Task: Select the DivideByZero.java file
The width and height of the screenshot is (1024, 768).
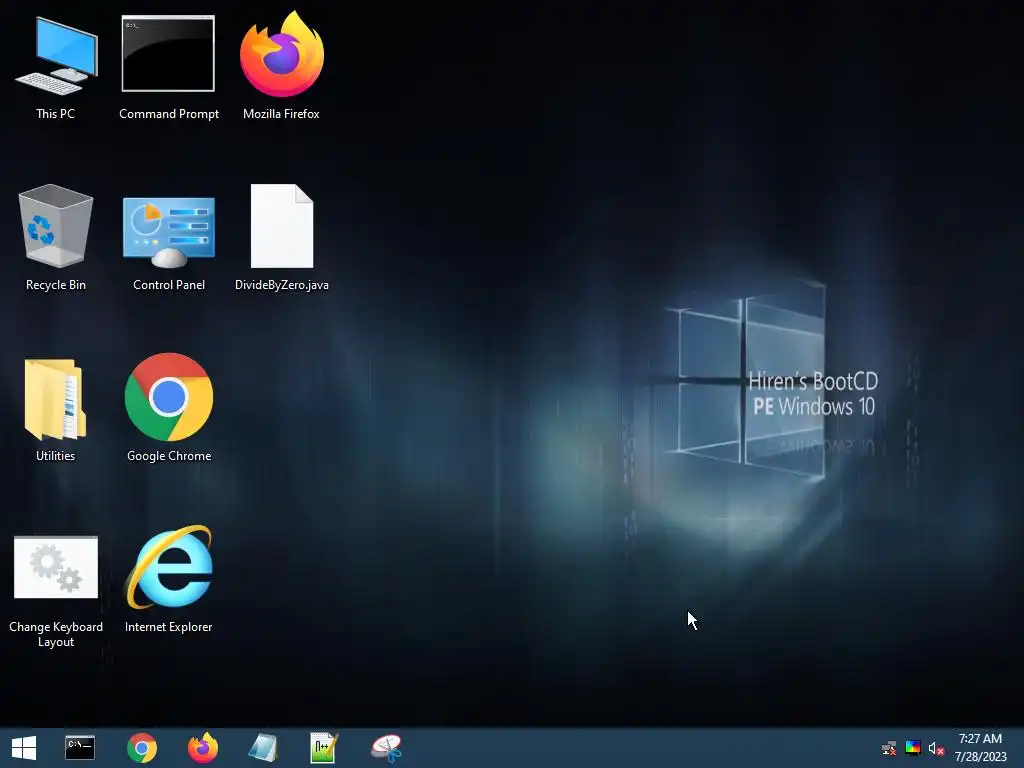Action: 281,236
